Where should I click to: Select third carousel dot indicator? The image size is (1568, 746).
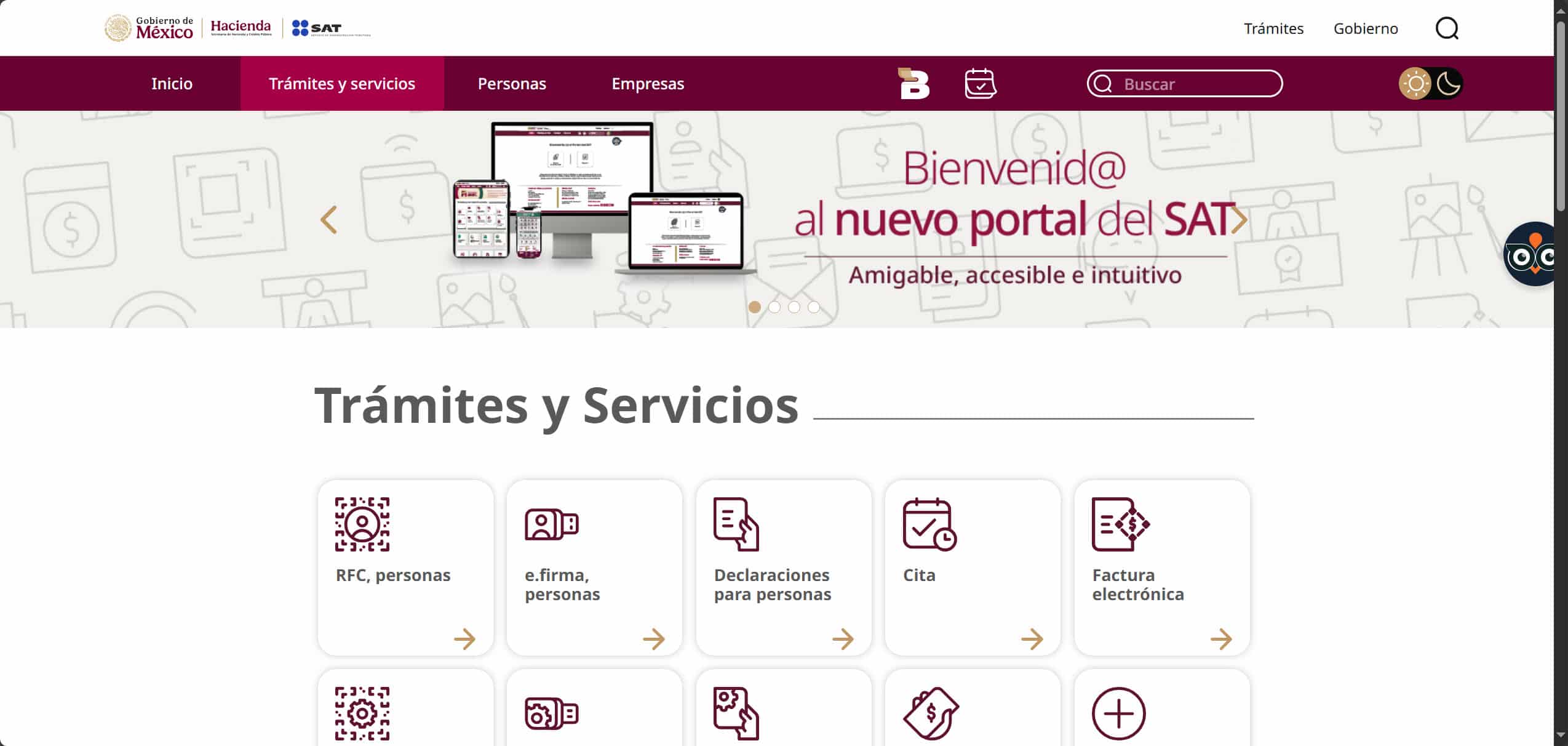click(x=794, y=307)
